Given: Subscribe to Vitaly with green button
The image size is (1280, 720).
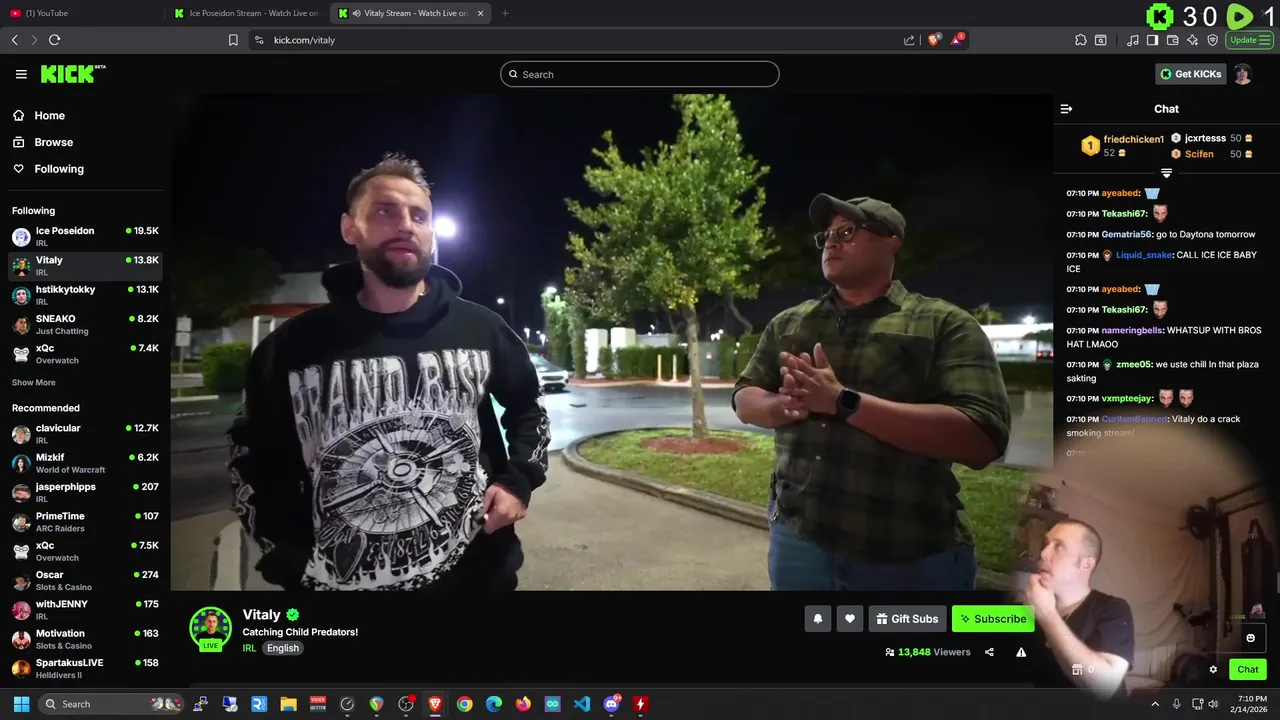Looking at the screenshot, I should tap(992, 619).
